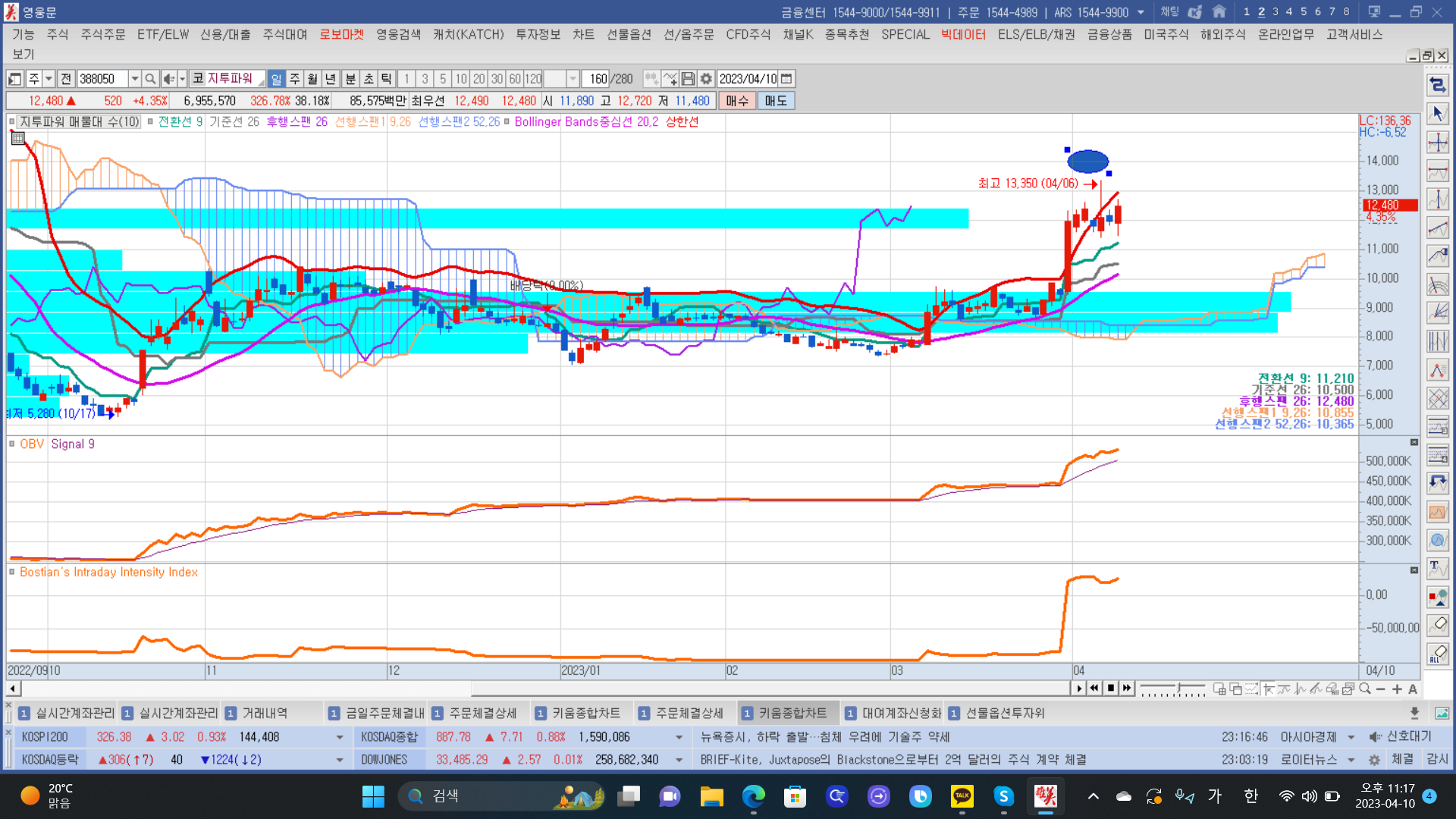Expand the KOSPI200 index dropdown arrow
1456x819 pixels.
pos(339,737)
